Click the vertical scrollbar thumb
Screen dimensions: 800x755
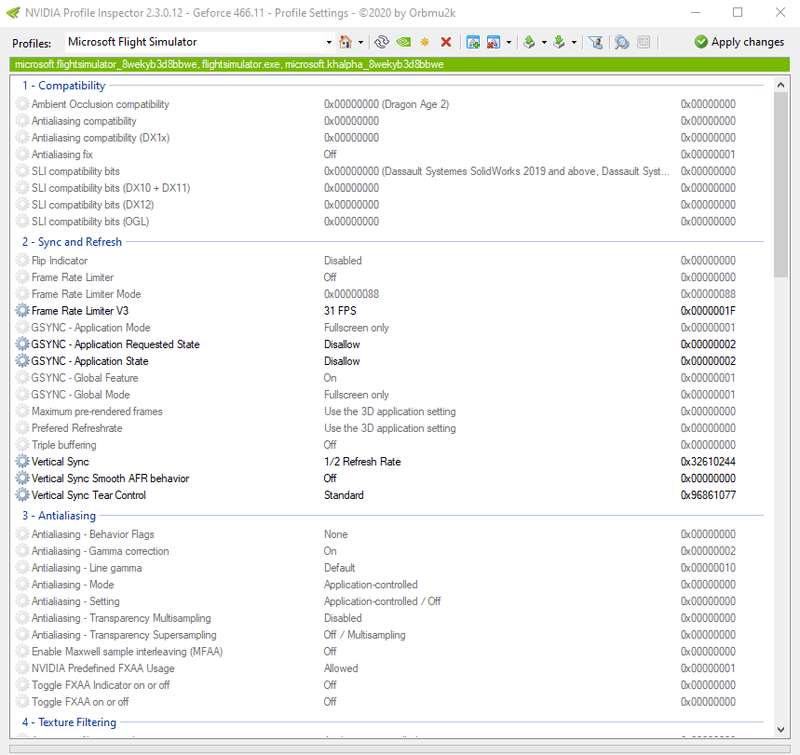781,185
